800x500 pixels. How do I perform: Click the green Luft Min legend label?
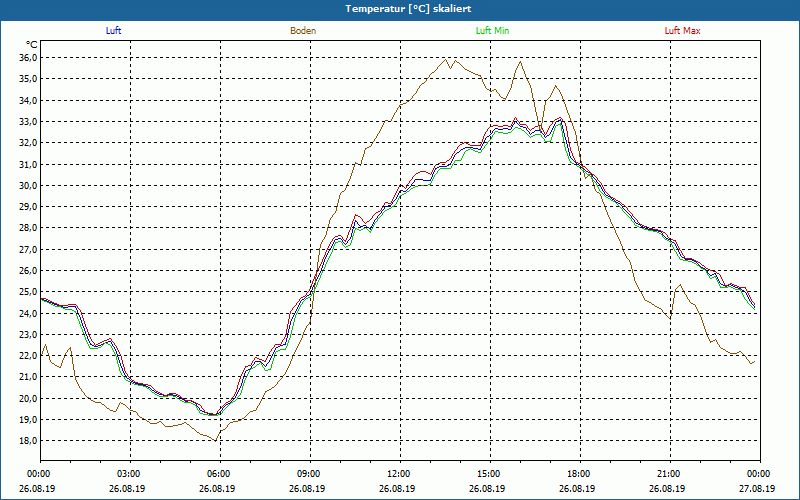tap(492, 31)
